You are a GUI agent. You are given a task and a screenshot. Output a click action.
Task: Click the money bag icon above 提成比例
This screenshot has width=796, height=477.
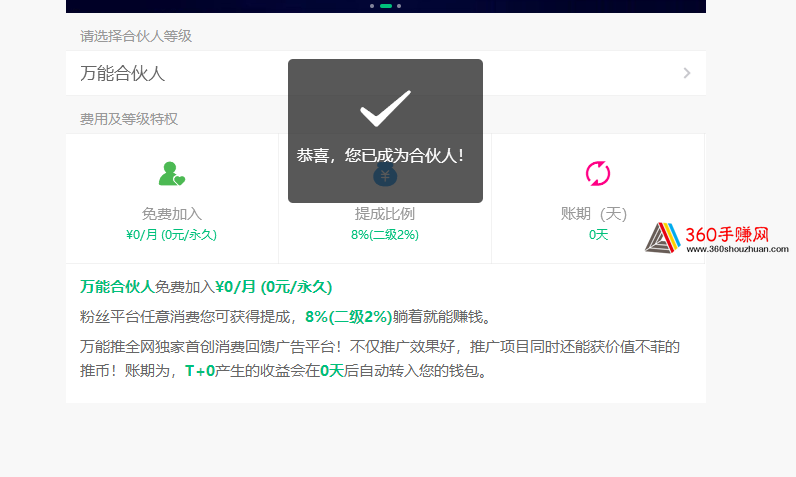[385, 175]
